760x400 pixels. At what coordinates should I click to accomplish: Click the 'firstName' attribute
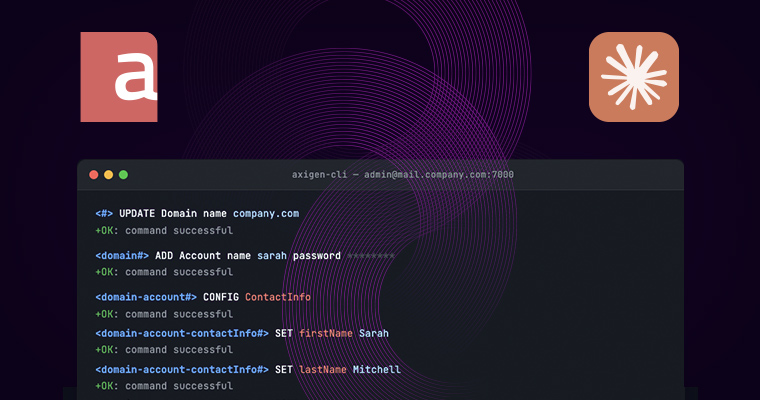pyautogui.click(x=326, y=333)
